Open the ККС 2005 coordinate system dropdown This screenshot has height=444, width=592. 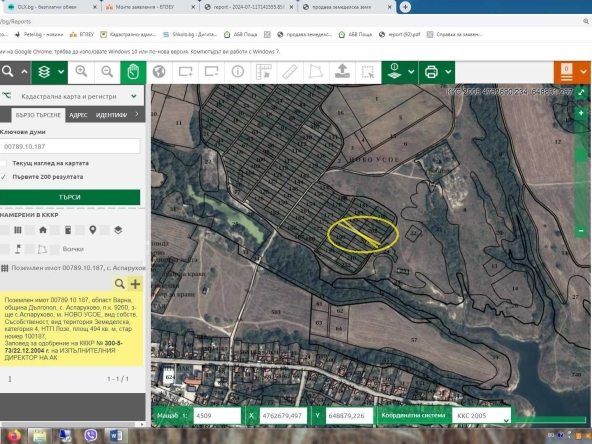click(x=481, y=416)
